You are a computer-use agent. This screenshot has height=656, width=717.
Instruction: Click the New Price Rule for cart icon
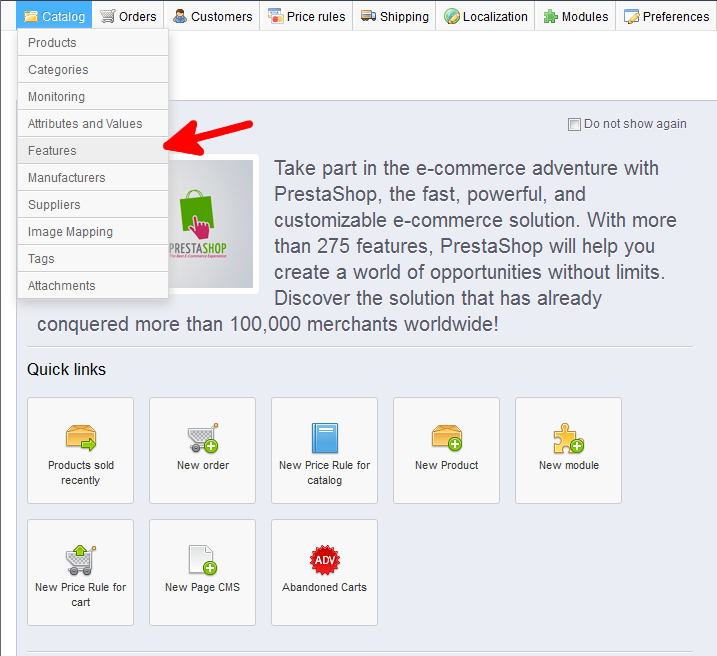(80, 560)
